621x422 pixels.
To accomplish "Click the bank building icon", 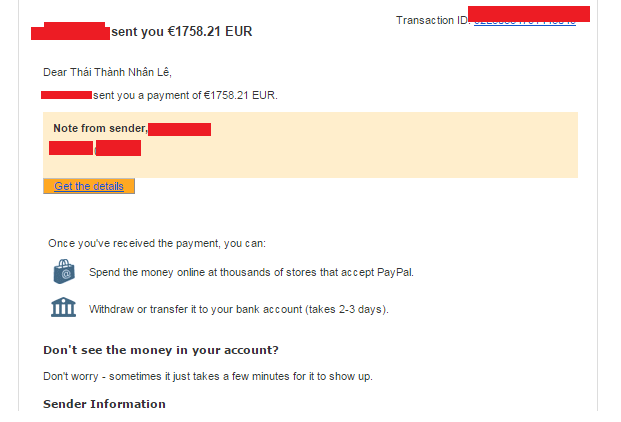I will point(63,308).
